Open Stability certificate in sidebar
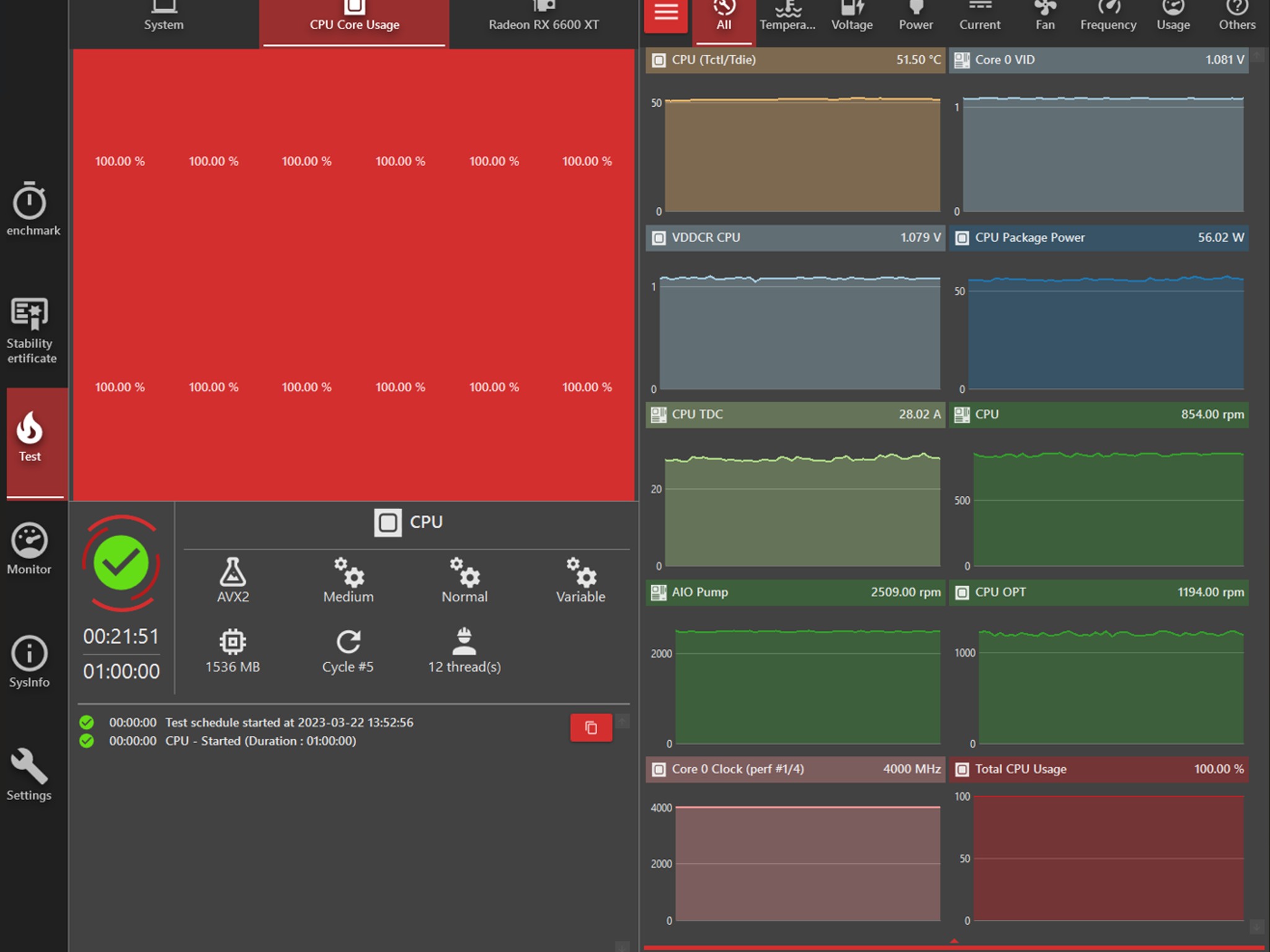1270x952 pixels. (x=30, y=330)
